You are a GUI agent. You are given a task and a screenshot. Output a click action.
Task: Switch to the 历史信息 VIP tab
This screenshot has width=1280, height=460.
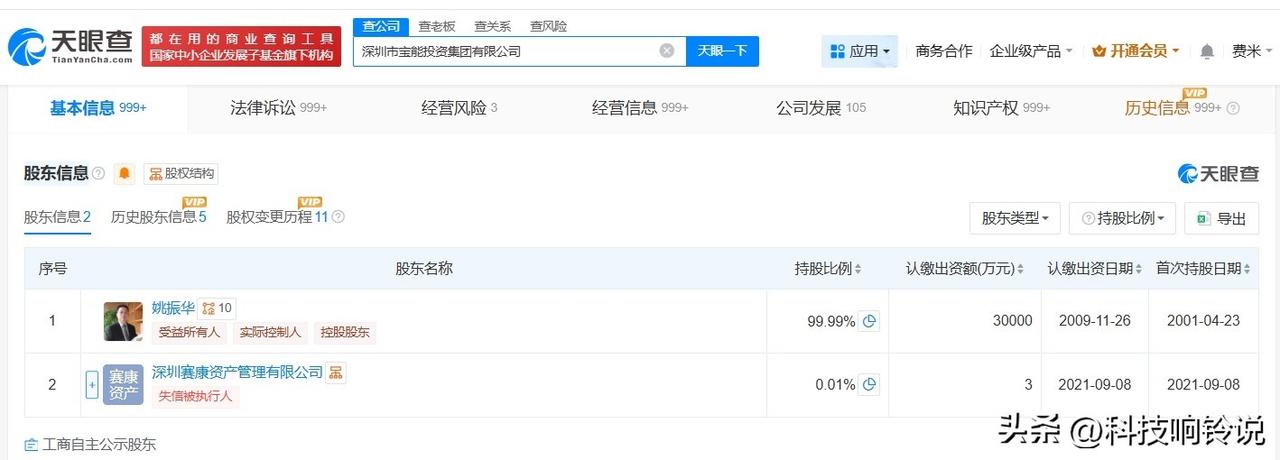click(x=1173, y=108)
